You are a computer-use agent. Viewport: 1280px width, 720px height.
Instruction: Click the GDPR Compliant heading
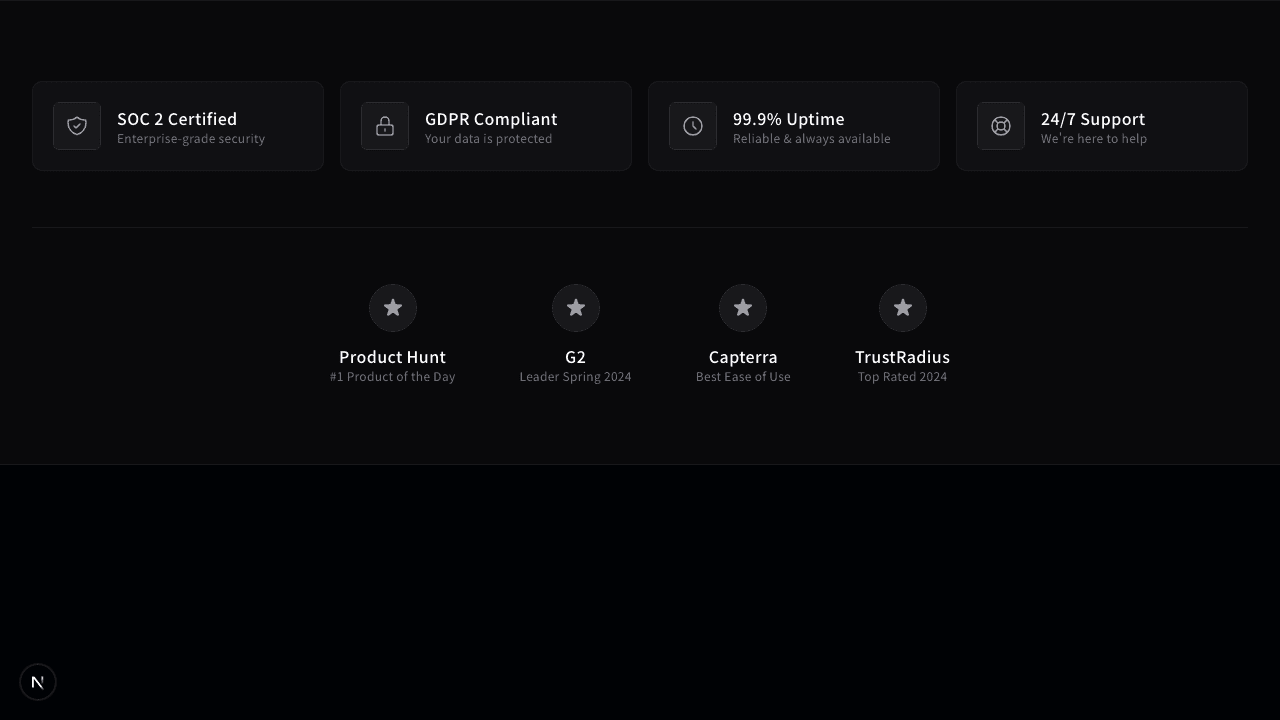(x=491, y=119)
